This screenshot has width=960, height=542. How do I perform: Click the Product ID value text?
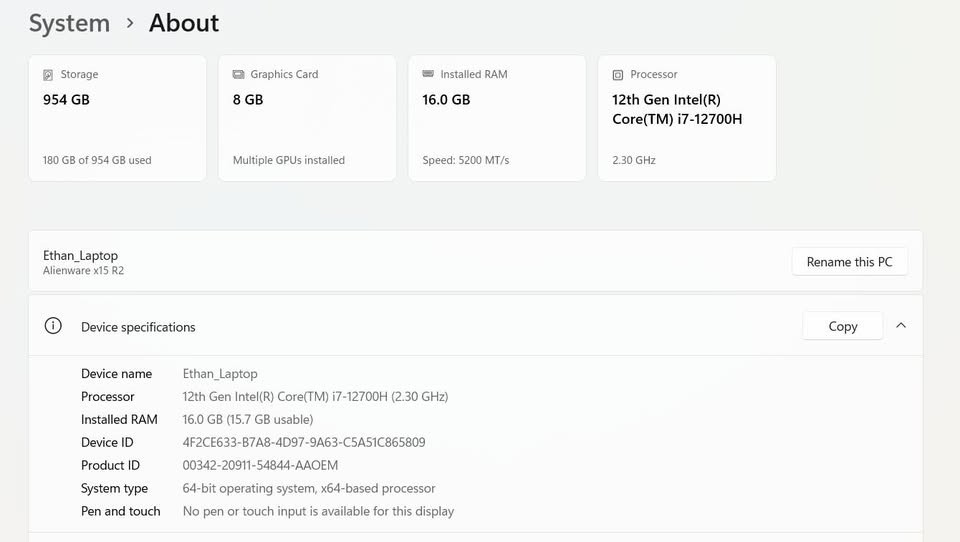pos(260,465)
